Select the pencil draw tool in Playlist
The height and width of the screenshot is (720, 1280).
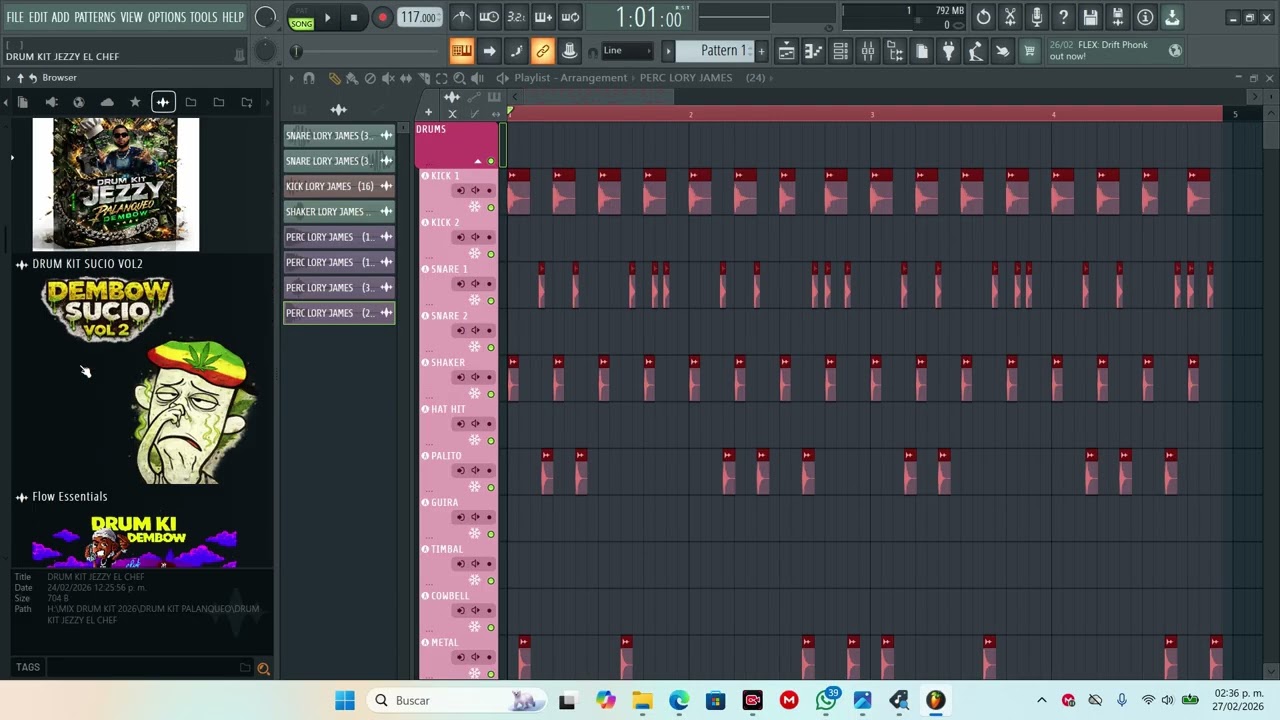(x=334, y=78)
